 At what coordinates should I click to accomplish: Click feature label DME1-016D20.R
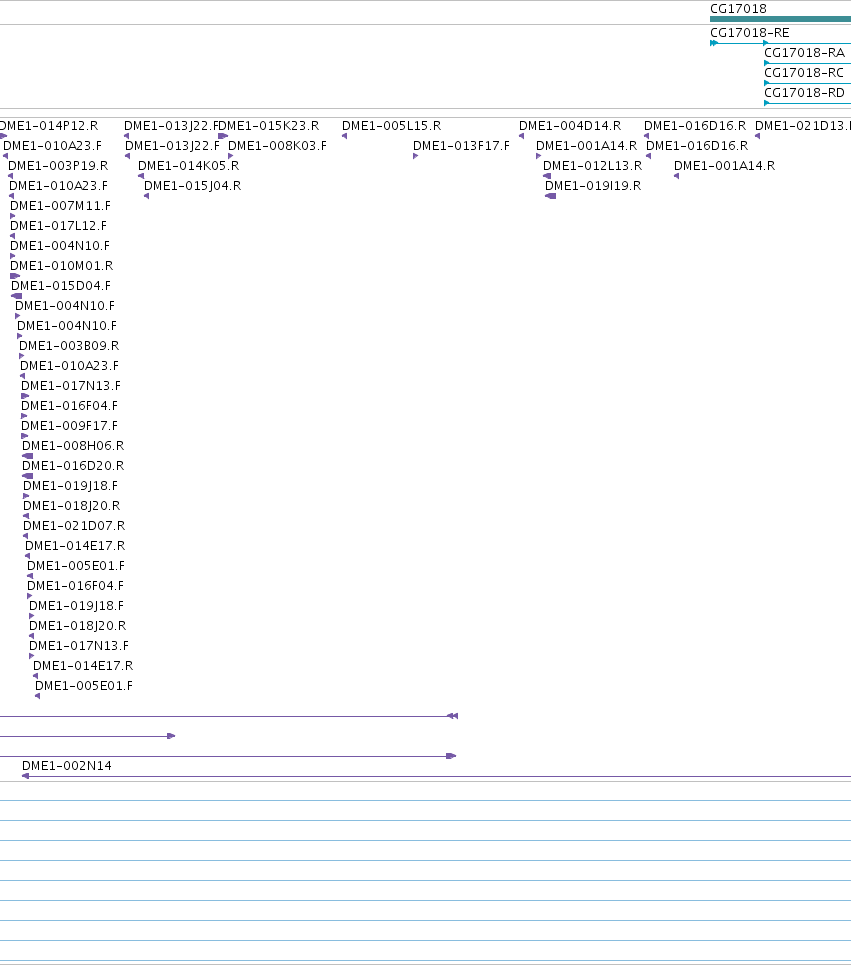[73, 466]
